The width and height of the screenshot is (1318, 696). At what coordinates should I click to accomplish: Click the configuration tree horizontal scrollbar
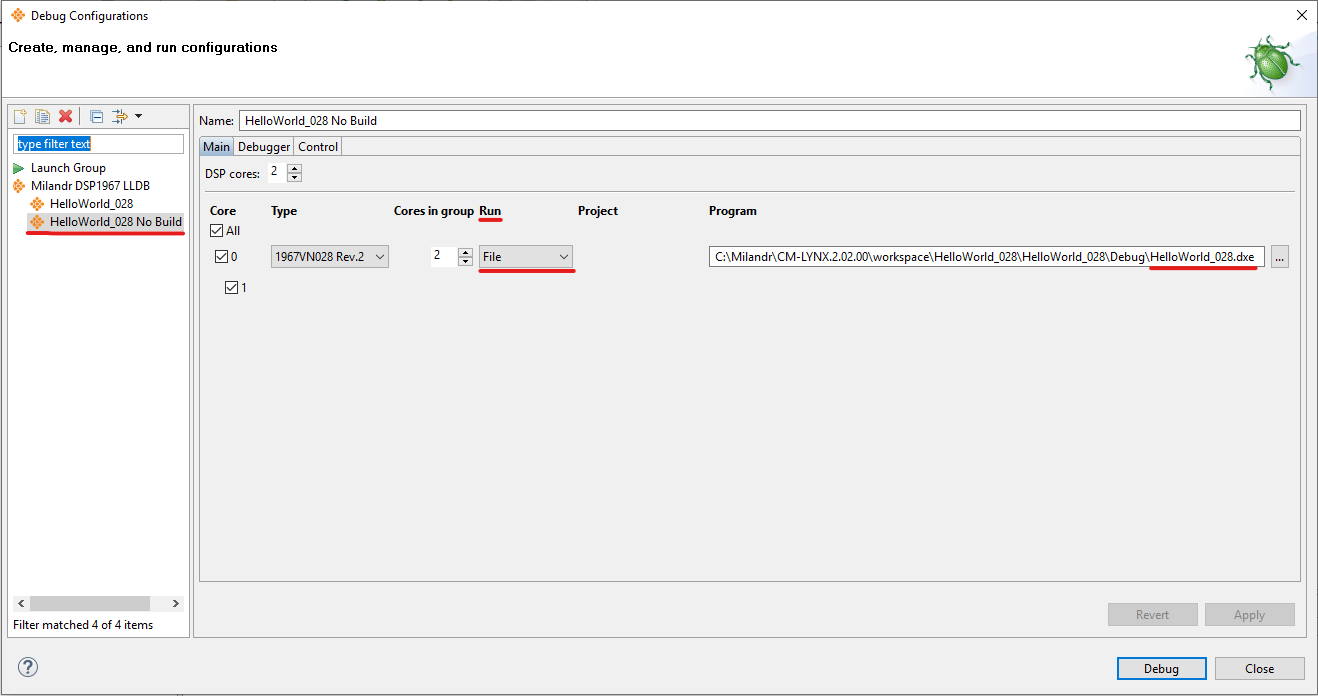(90, 604)
